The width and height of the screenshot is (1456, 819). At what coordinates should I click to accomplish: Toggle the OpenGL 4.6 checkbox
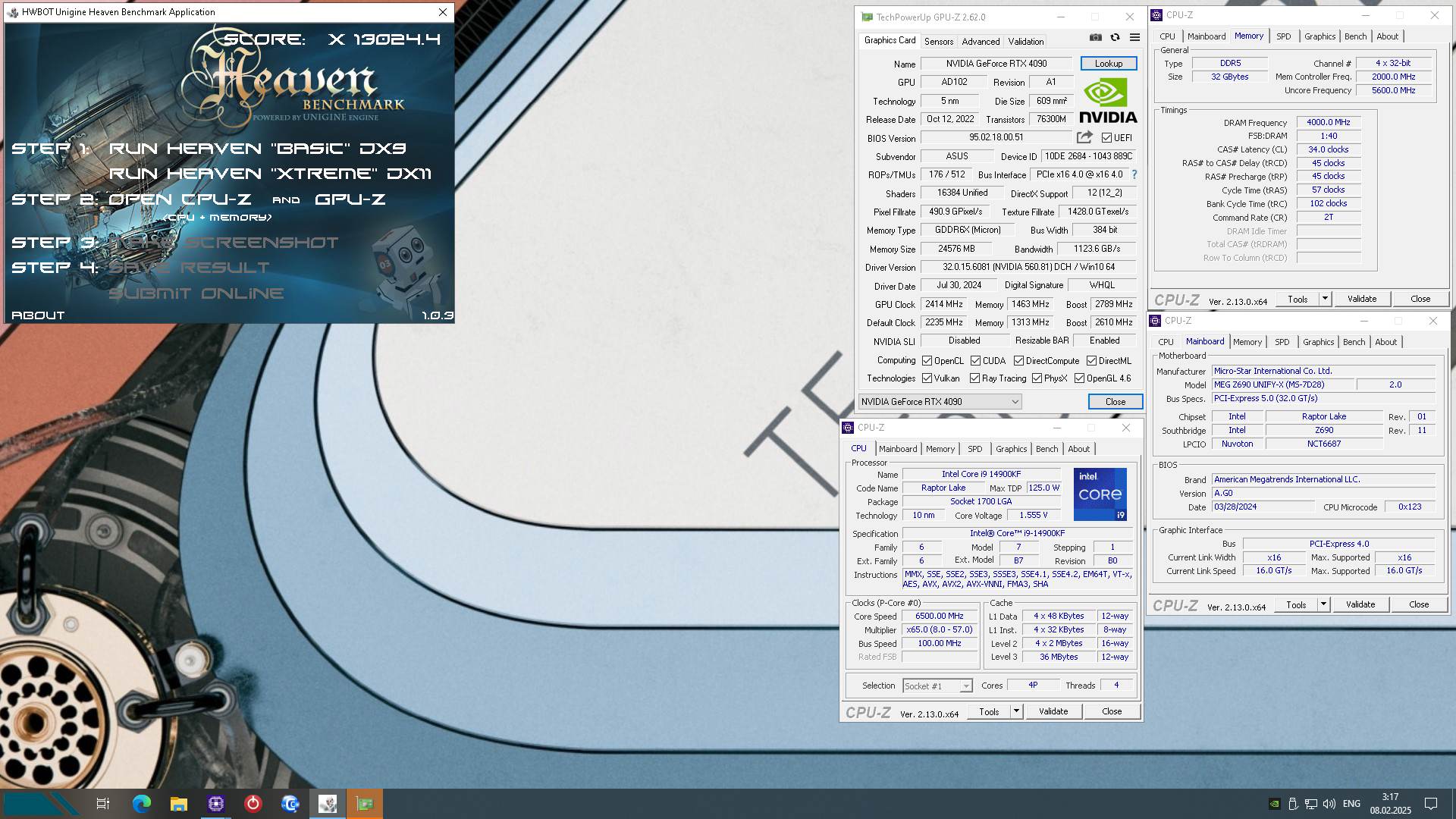coord(1079,378)
